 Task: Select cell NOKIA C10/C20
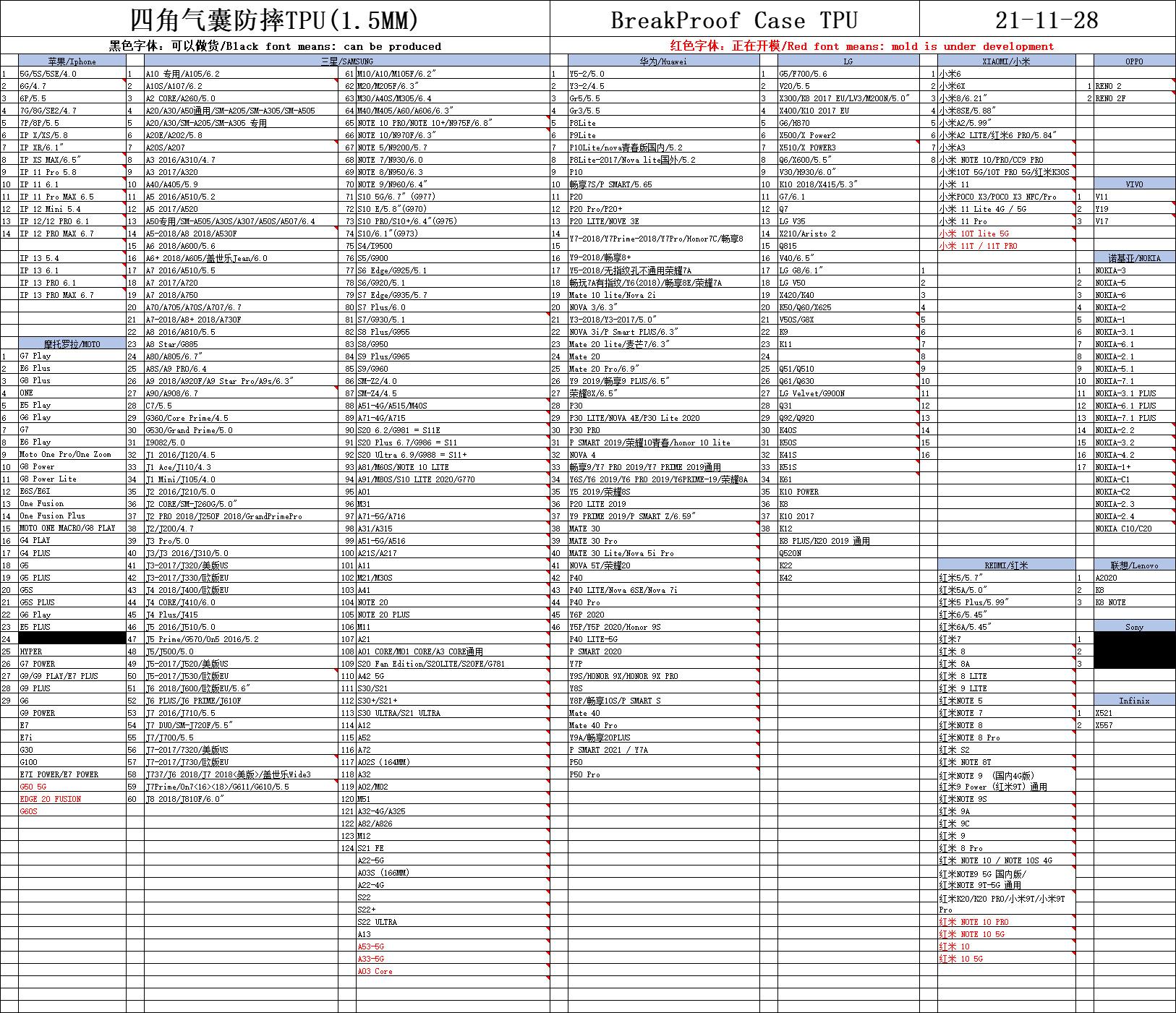[x=1135, y=529]
